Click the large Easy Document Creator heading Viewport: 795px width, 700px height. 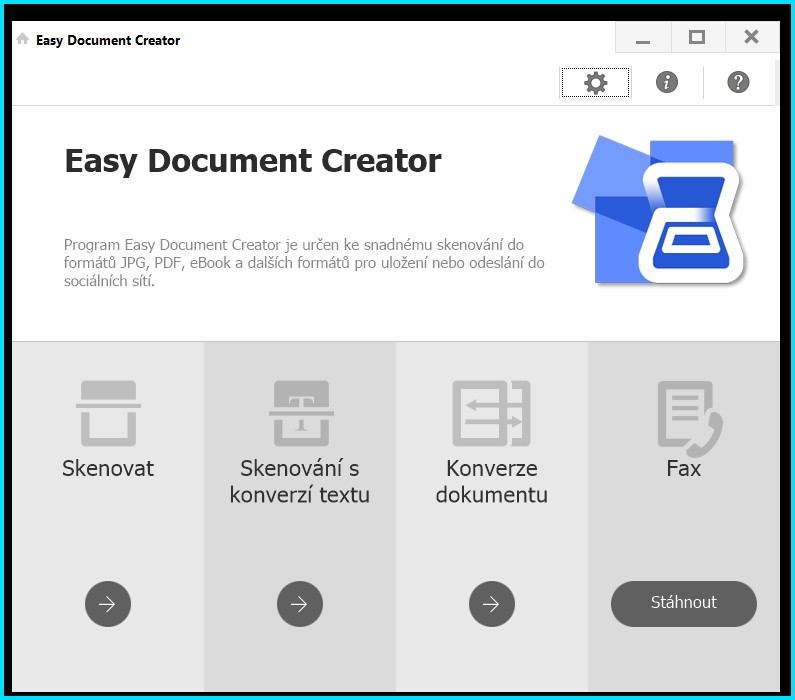(253, 161)
